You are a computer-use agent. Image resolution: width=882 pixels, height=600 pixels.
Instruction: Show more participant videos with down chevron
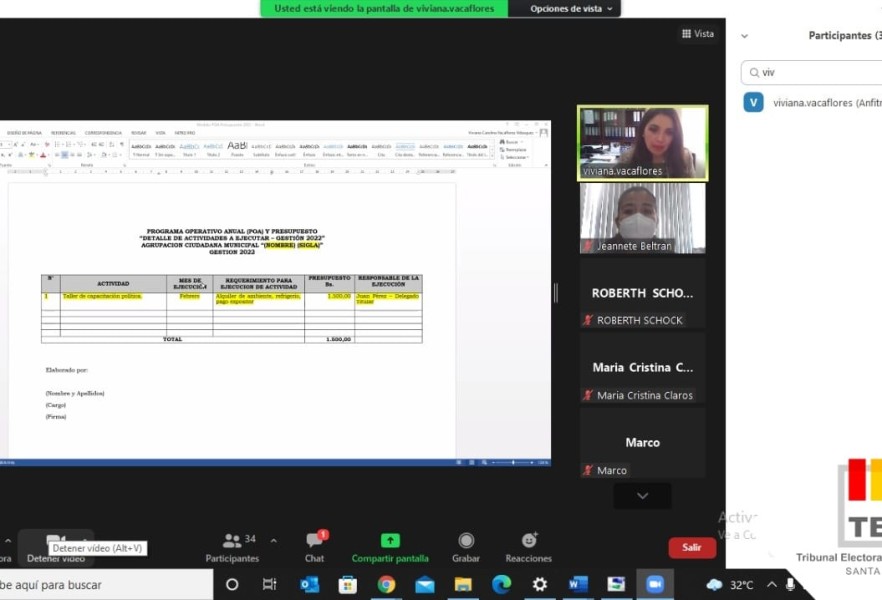click(642, 496)
